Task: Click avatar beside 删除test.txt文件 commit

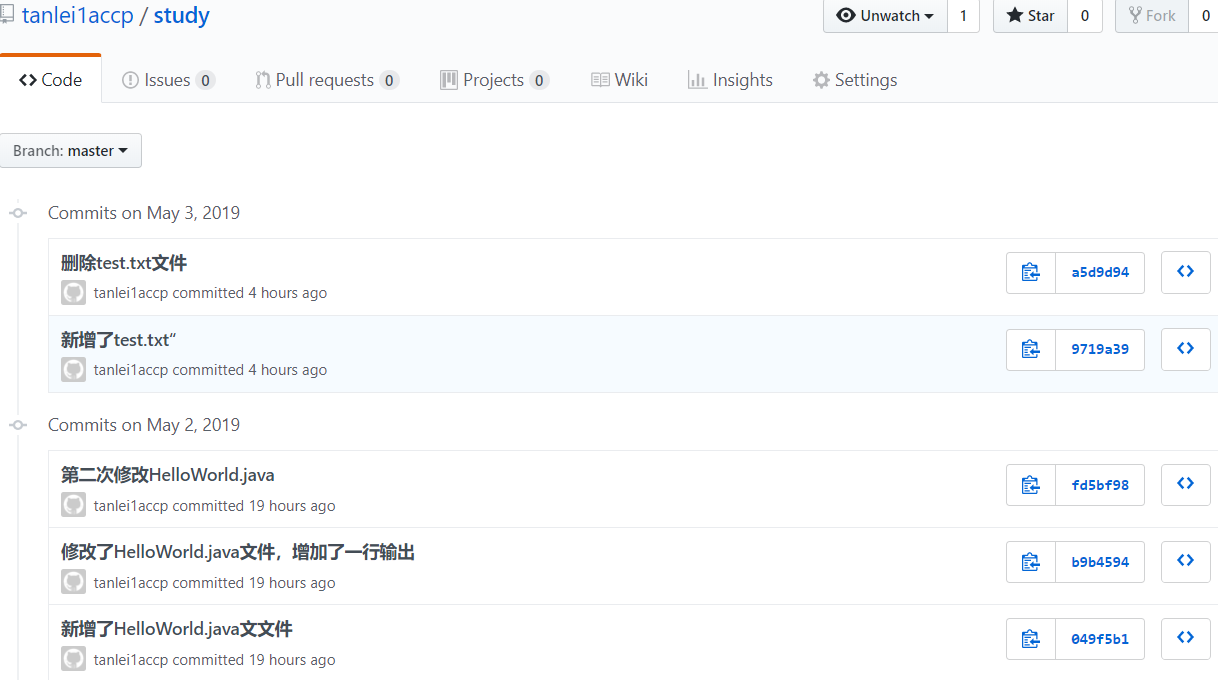Action: [73, 293]
